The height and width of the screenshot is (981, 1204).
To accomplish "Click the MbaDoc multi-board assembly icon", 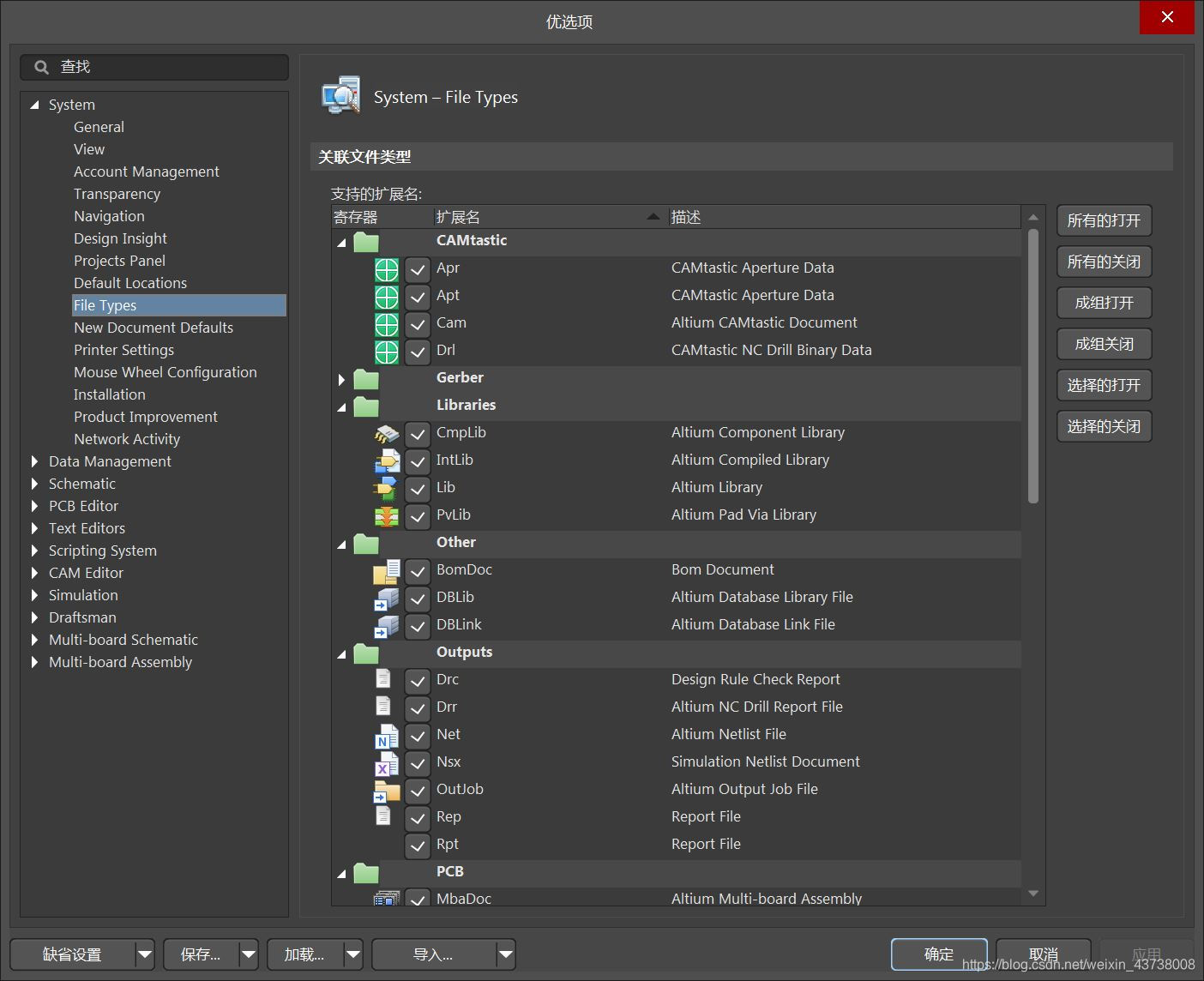I will coord(387,899).
